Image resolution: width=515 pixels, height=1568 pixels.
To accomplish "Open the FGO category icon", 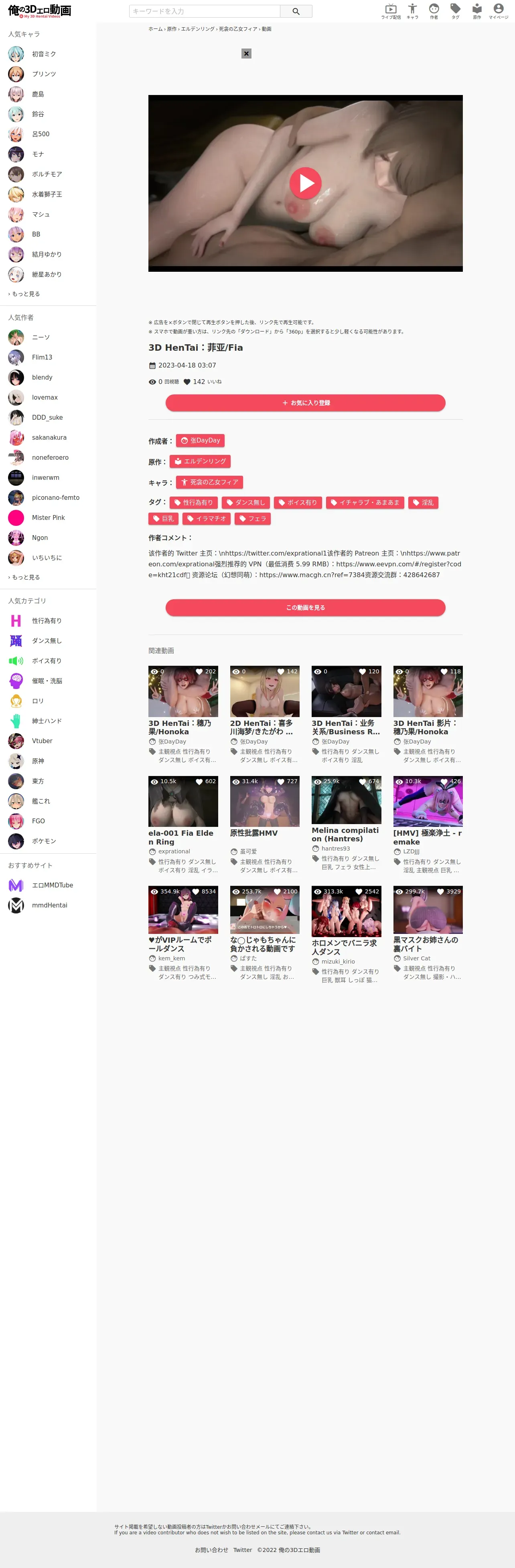I will tap(16, 821).
